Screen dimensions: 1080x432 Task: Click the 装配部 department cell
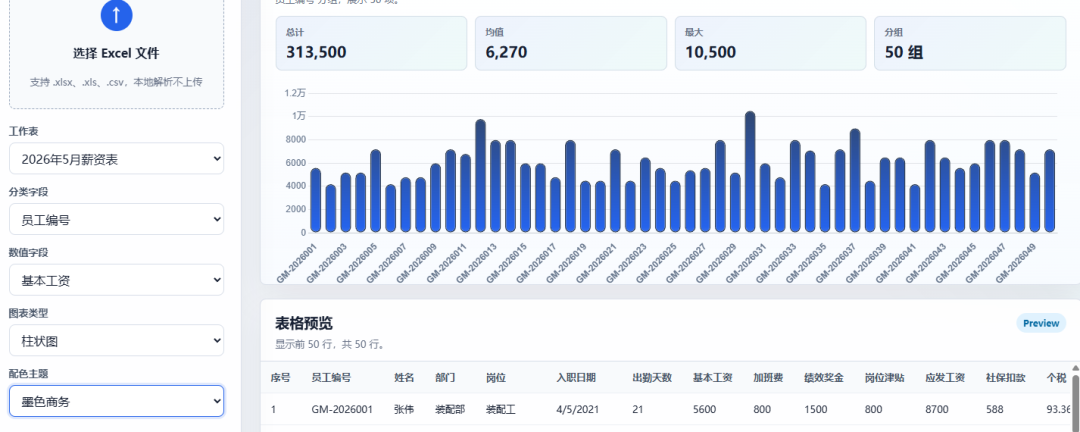point(450,409)
